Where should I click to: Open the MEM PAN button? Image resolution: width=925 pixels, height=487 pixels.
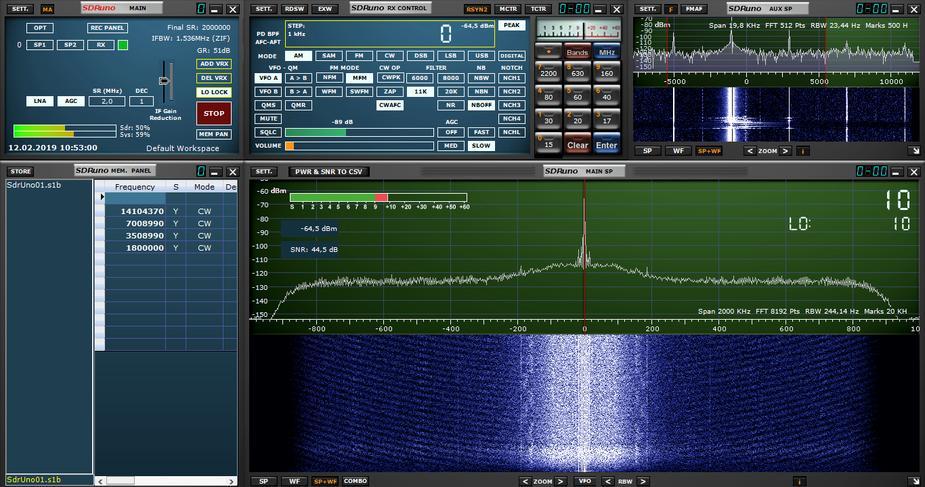tap(214, 134)
